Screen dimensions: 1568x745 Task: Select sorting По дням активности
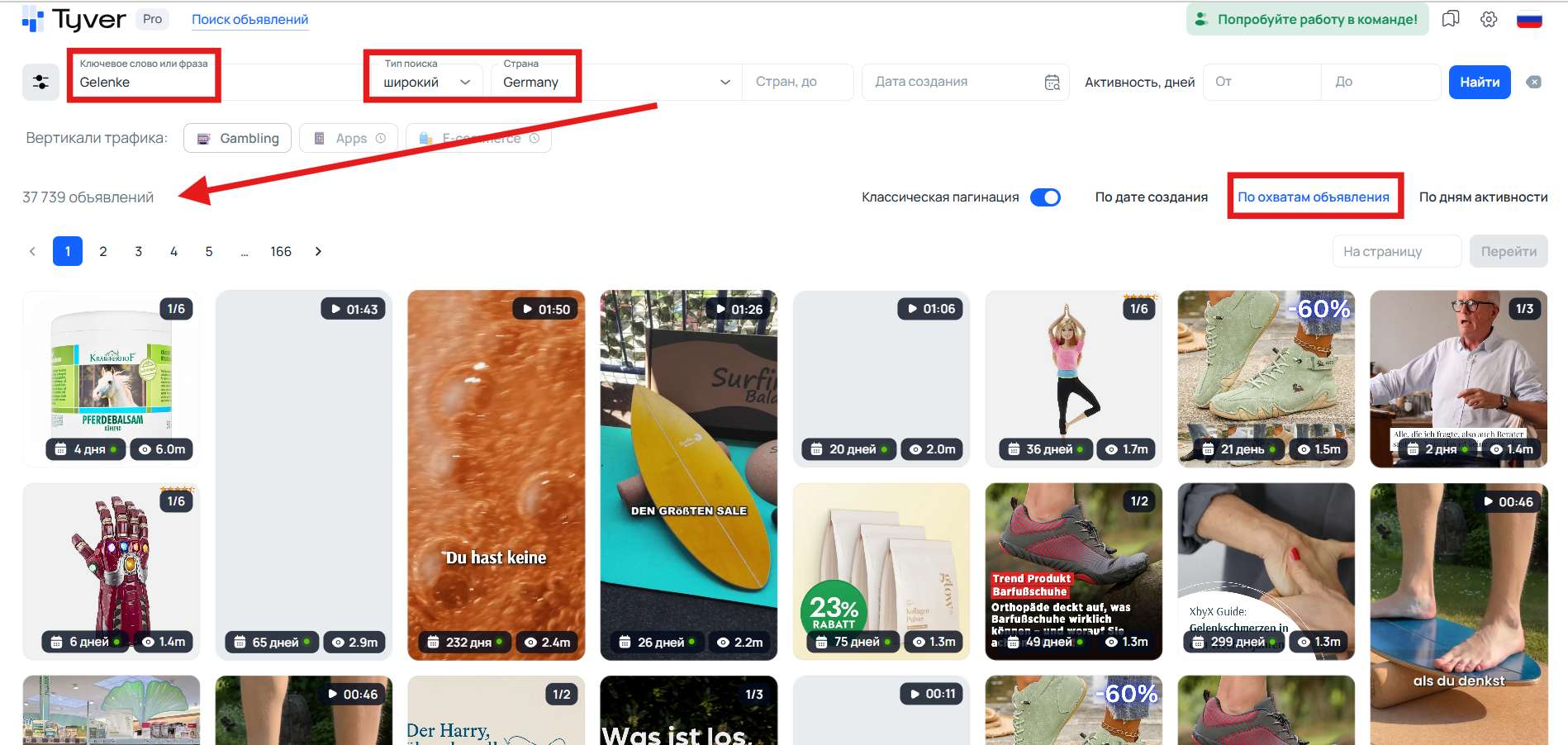(1483, 197)
